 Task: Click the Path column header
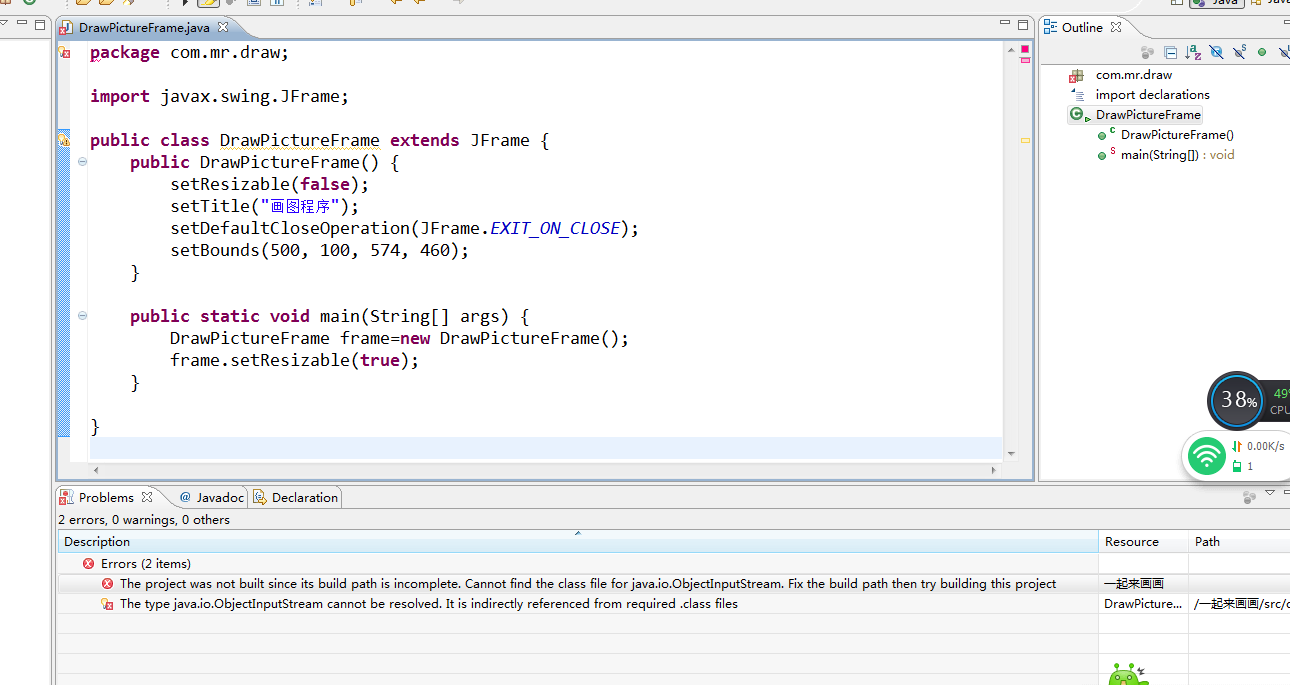pos(1239,542)
